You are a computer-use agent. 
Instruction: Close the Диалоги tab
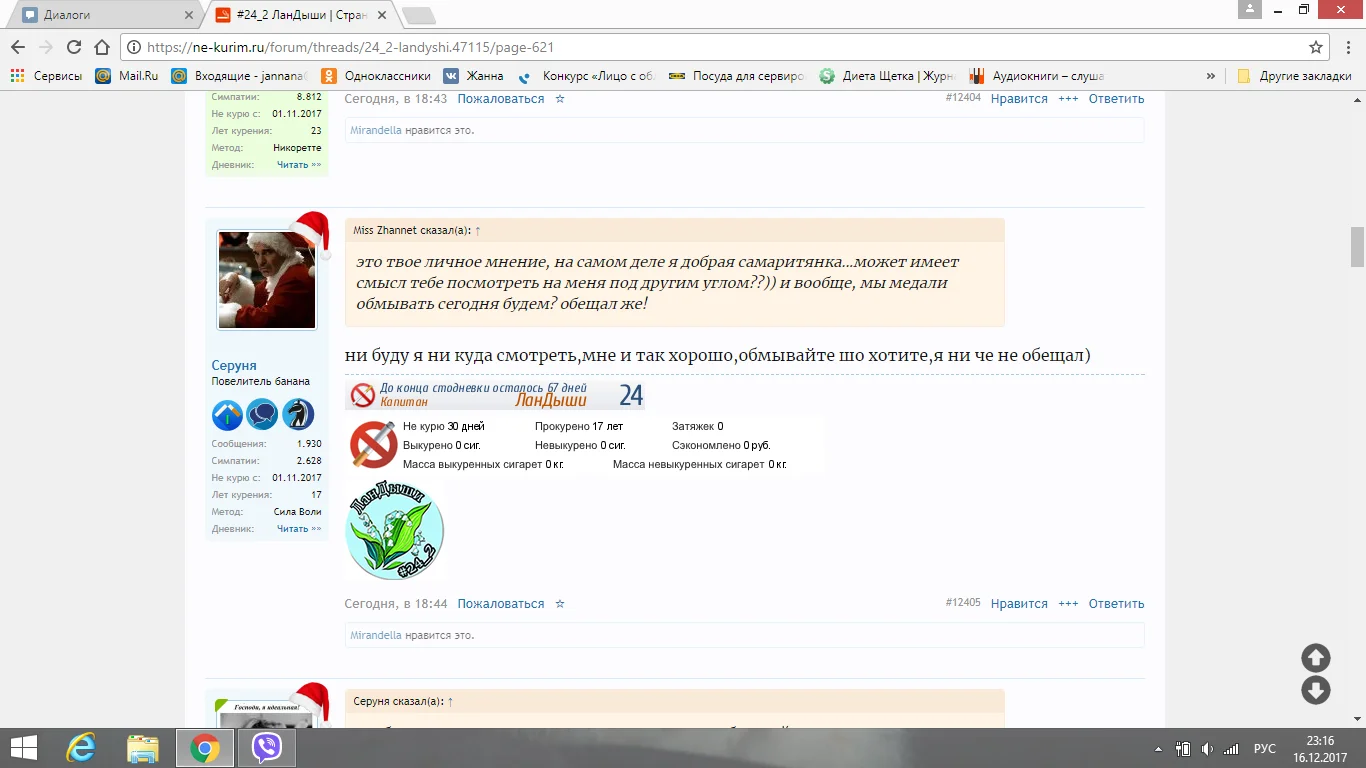[x=189, y=16]
